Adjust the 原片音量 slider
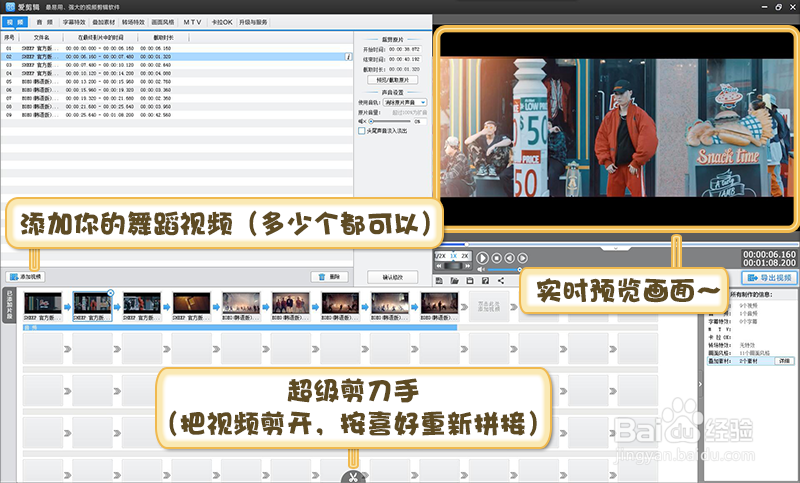The height and width of the screenshot is (483, 800). [390, 121]
